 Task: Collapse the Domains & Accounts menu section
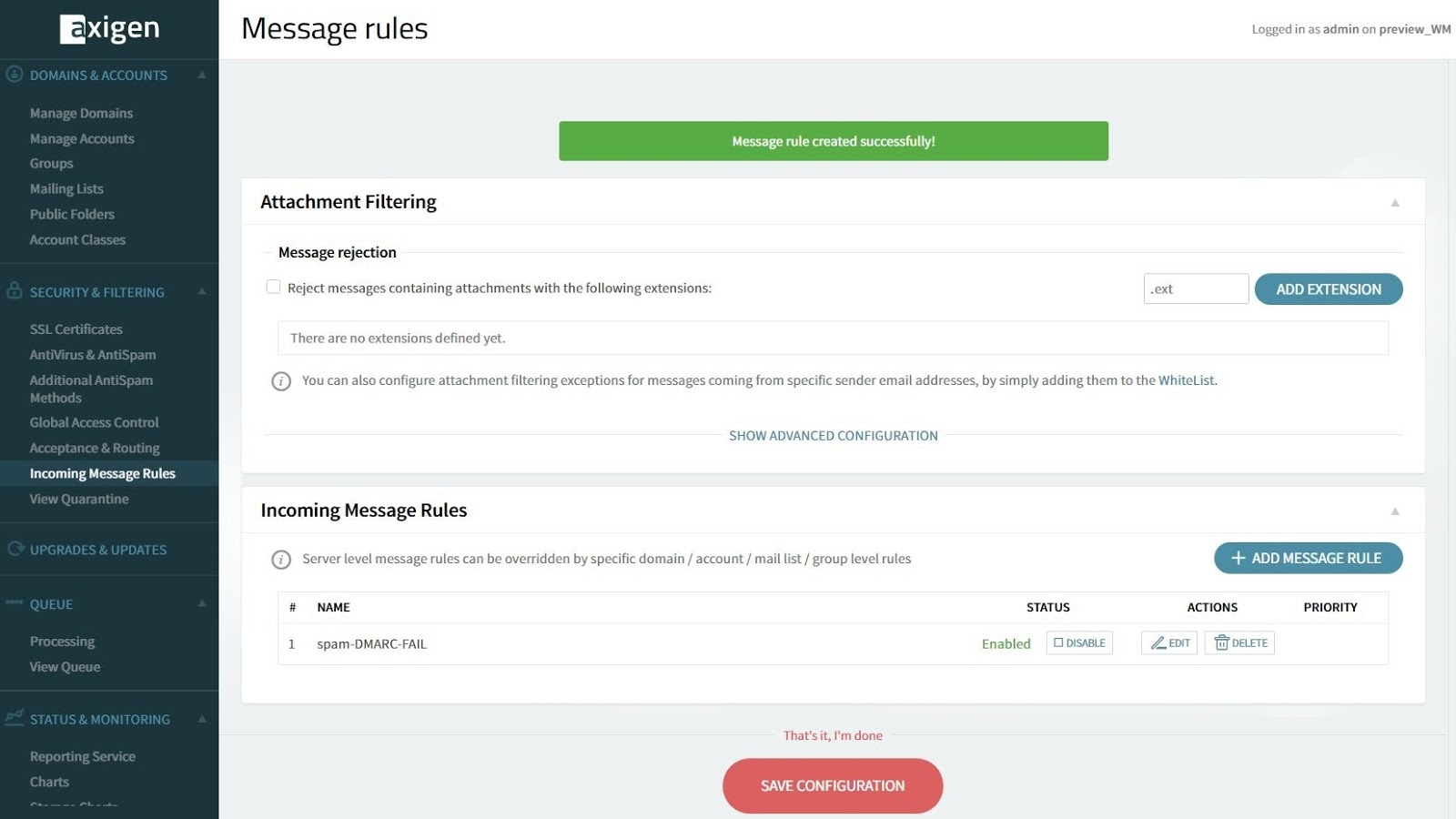(x=202, y=75)
